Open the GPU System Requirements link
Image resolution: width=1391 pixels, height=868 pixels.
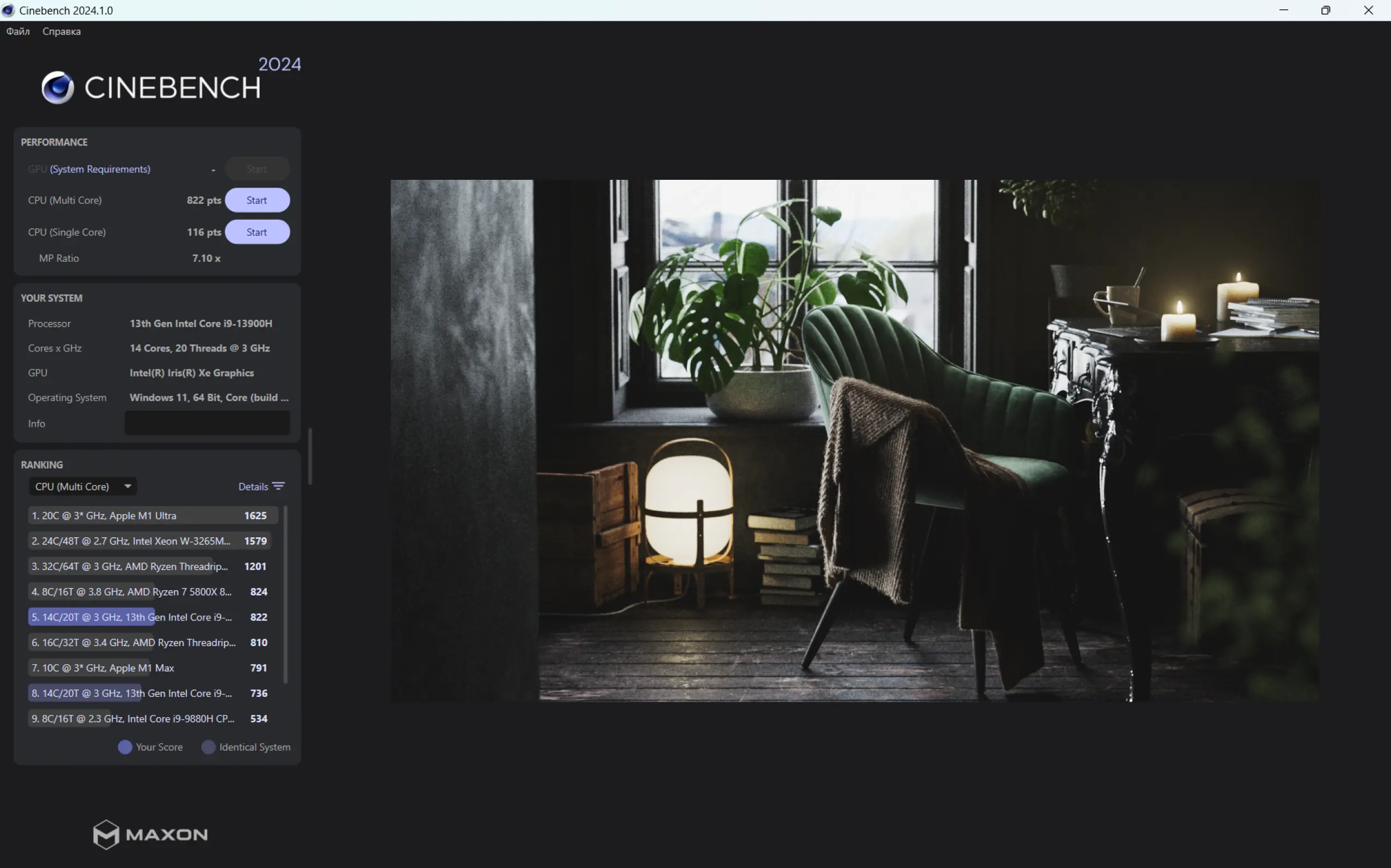pos(100,169)
